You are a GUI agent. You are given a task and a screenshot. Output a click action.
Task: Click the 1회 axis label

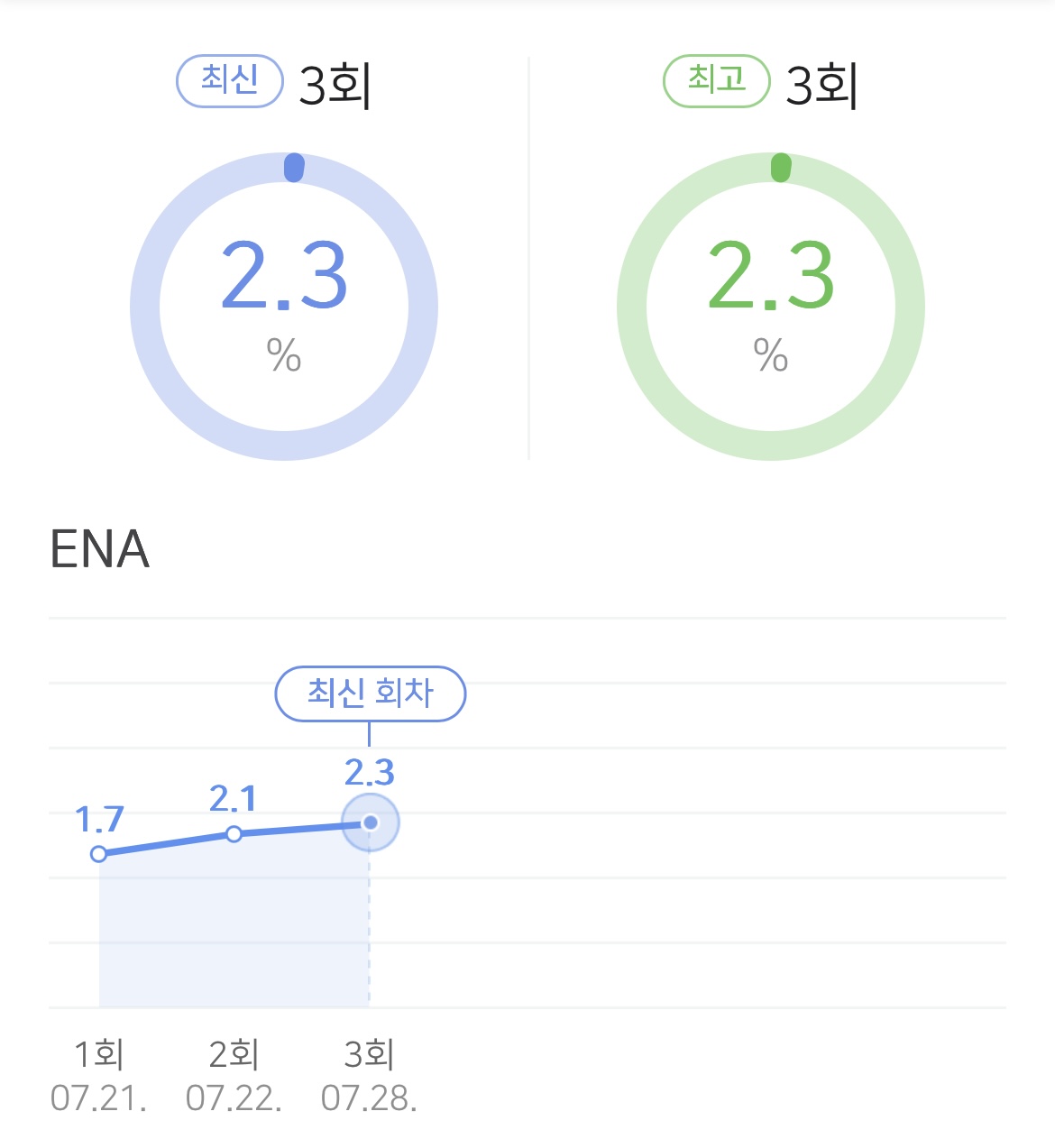(99, 1053)
